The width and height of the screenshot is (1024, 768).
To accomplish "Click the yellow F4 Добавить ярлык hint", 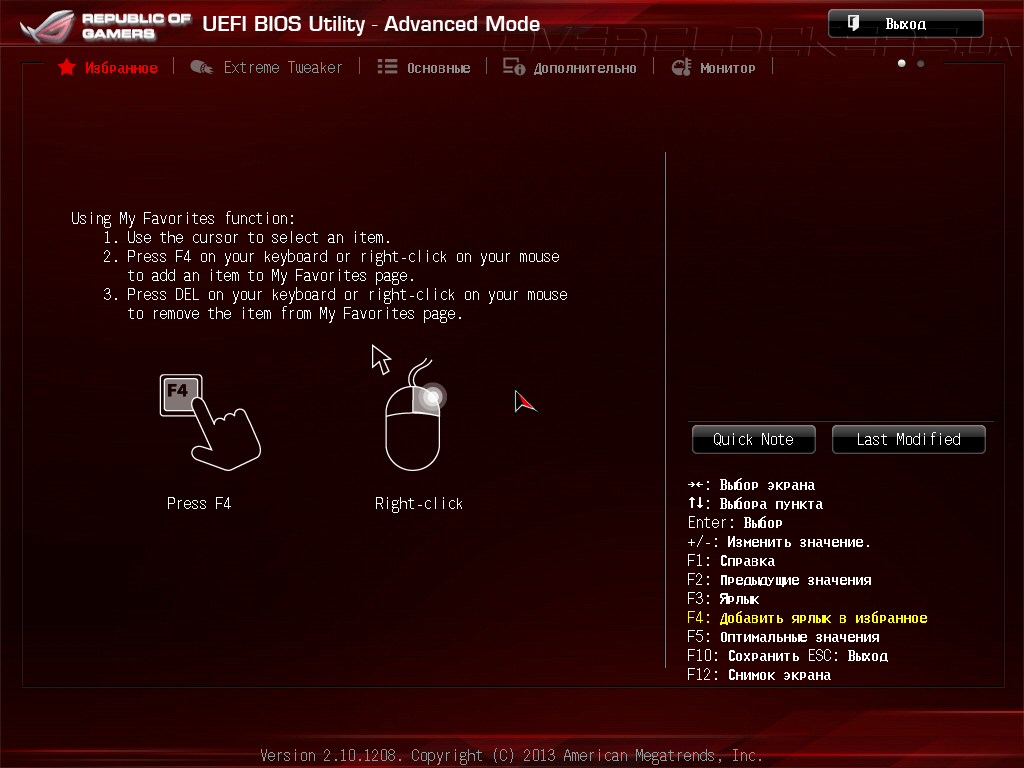I will [807, 618].
